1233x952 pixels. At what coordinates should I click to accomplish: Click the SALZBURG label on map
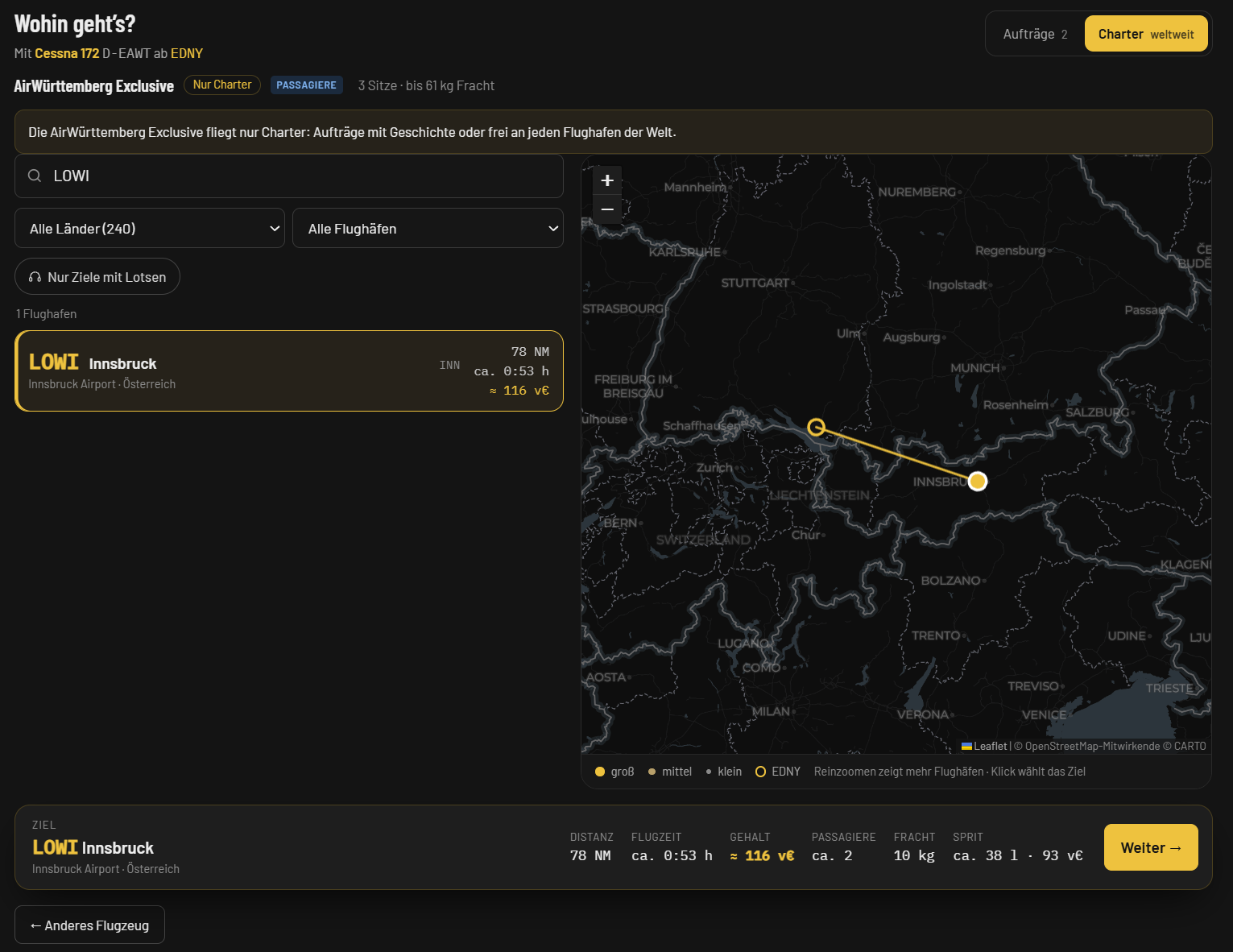coord(1097,412)
